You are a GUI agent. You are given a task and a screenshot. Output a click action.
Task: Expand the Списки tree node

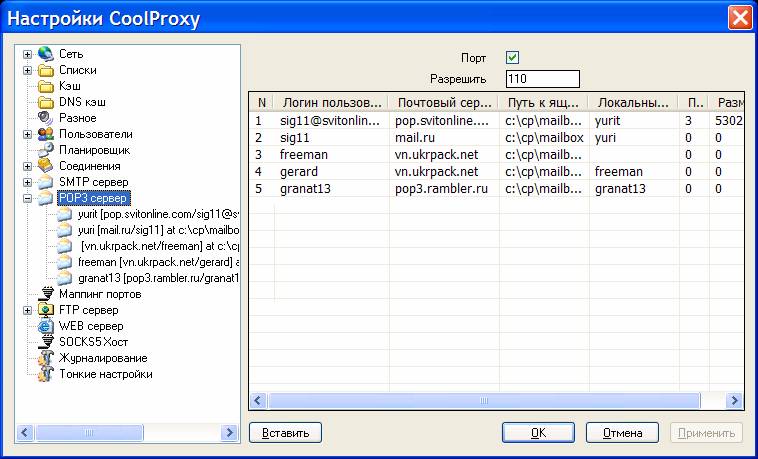click(x=28, y=71)
